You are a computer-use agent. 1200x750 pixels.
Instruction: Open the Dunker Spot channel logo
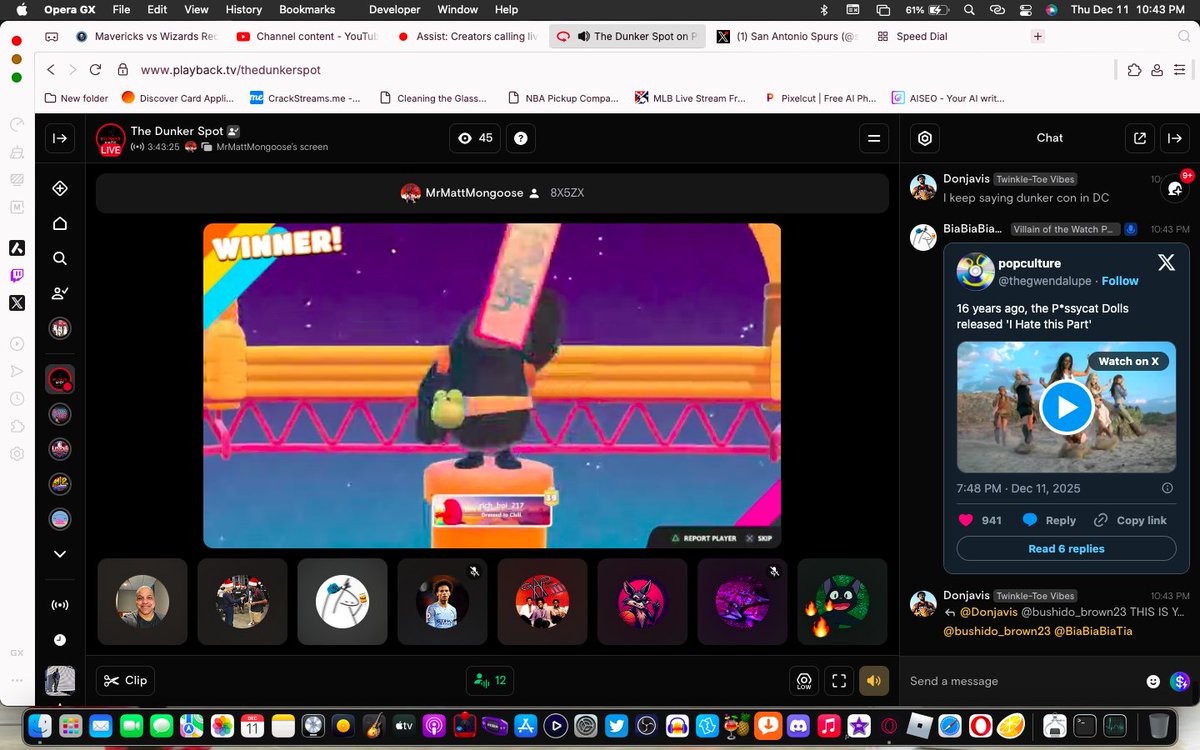tap(110, 139)
